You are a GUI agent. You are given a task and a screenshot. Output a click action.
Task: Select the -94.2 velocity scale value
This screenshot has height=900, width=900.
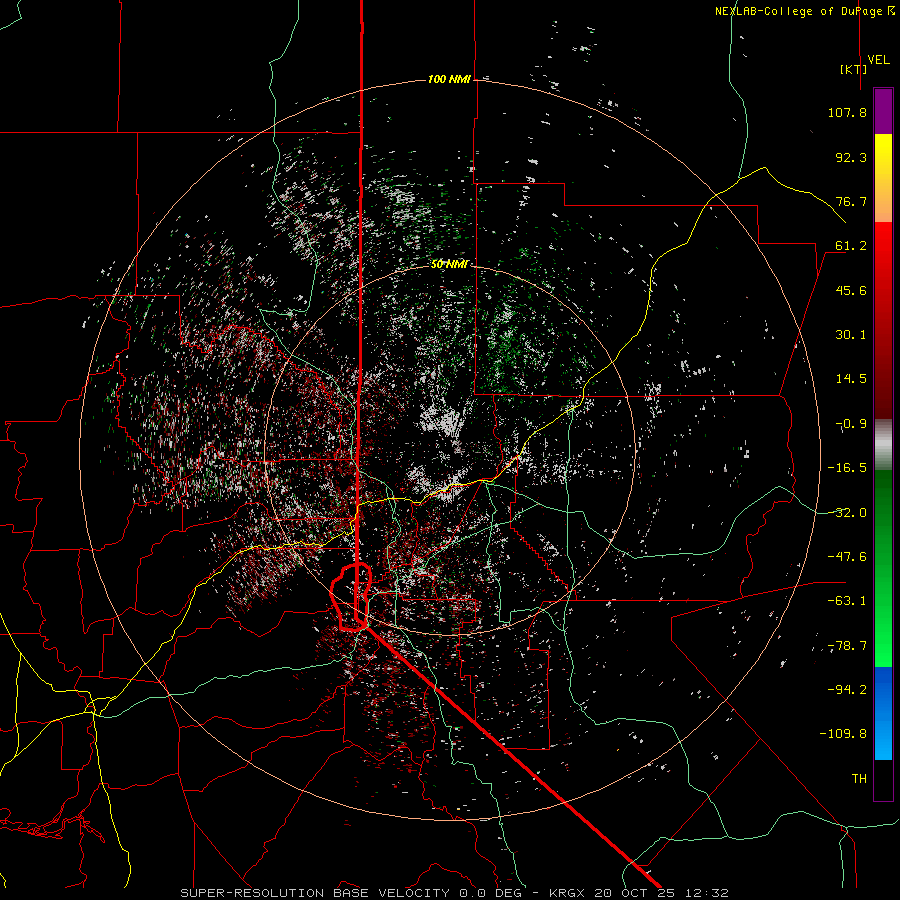(847, 690)
